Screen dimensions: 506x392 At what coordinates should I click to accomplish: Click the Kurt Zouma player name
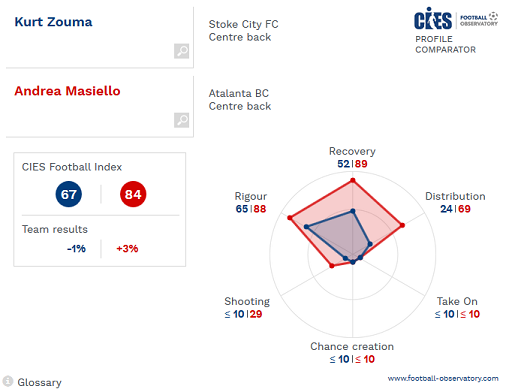pos(53,22)
